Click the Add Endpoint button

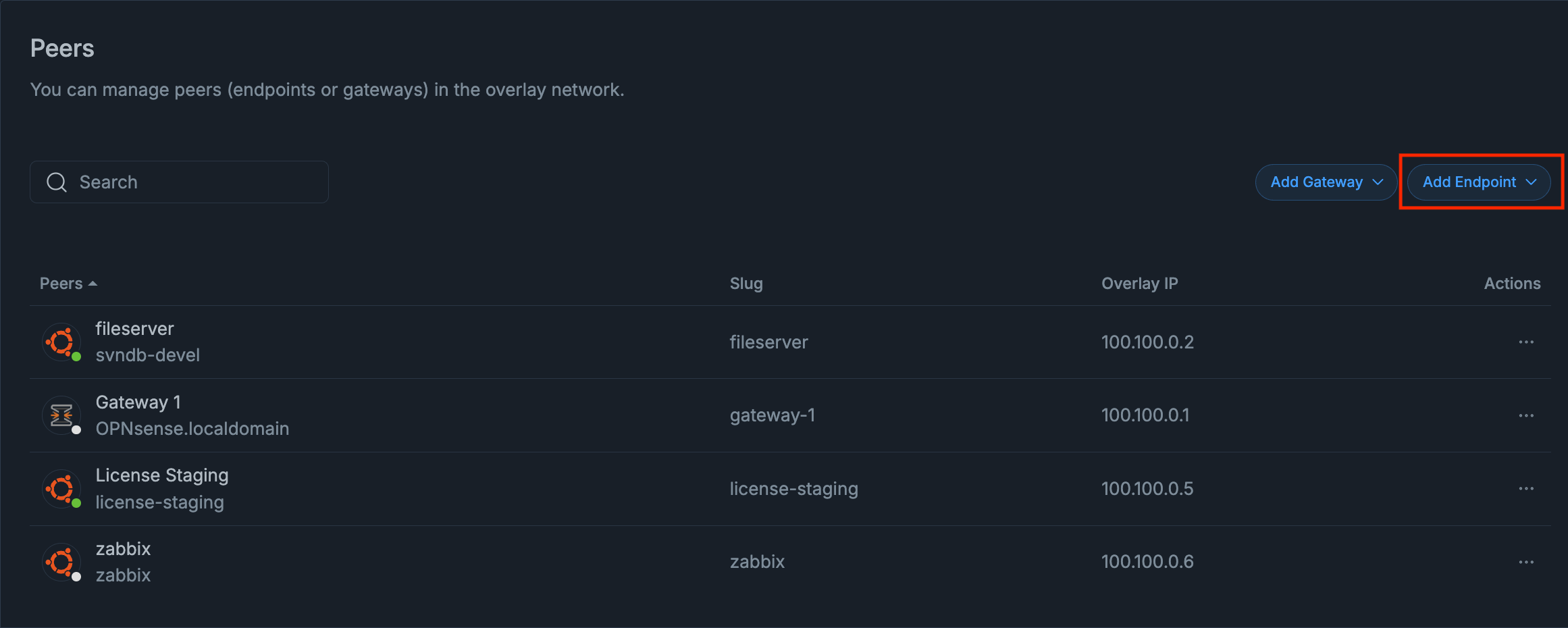(x=1479, y=182)
